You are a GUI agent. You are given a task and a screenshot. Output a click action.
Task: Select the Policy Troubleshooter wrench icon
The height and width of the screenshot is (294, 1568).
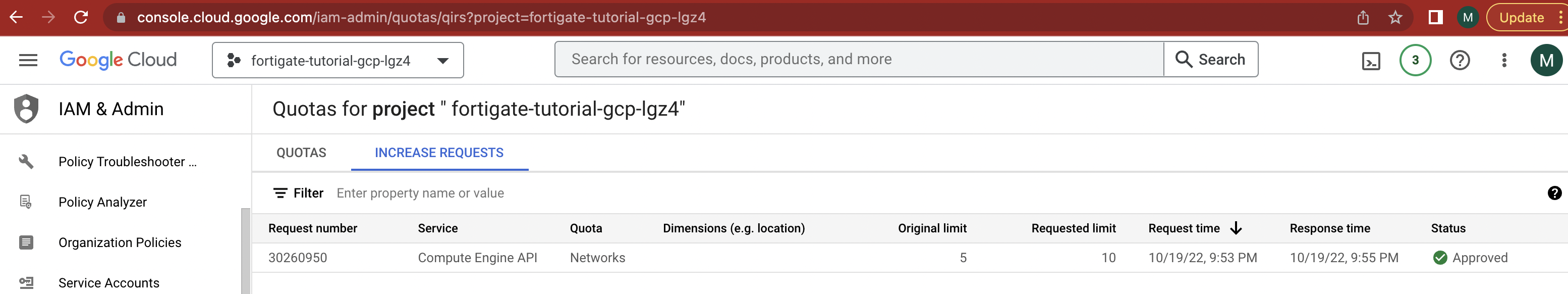point(26,162)
